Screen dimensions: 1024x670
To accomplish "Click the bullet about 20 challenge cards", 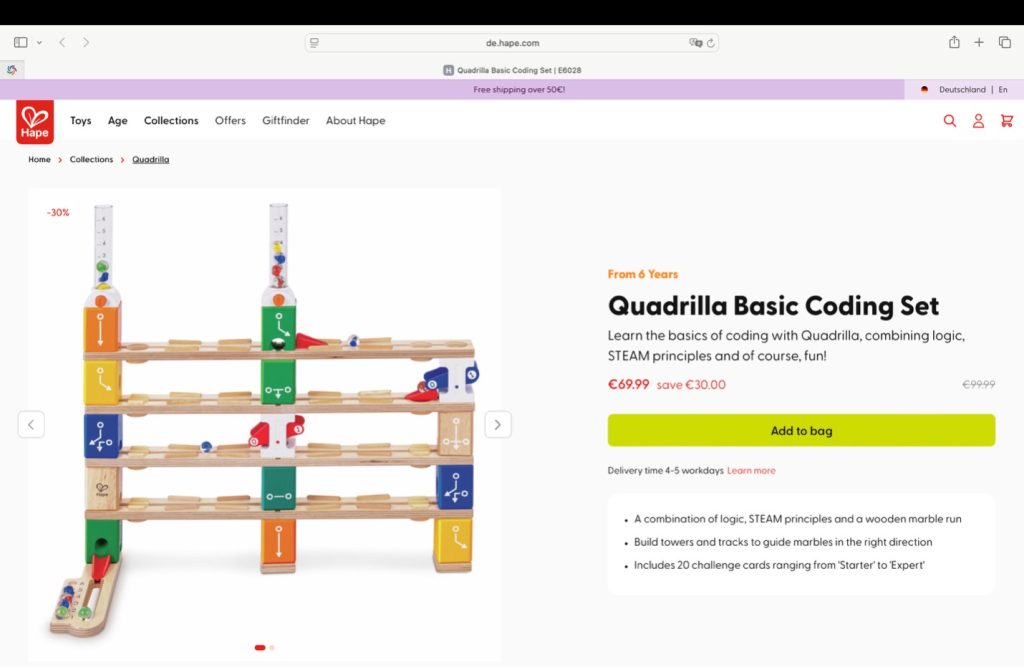I will point(779,565).
